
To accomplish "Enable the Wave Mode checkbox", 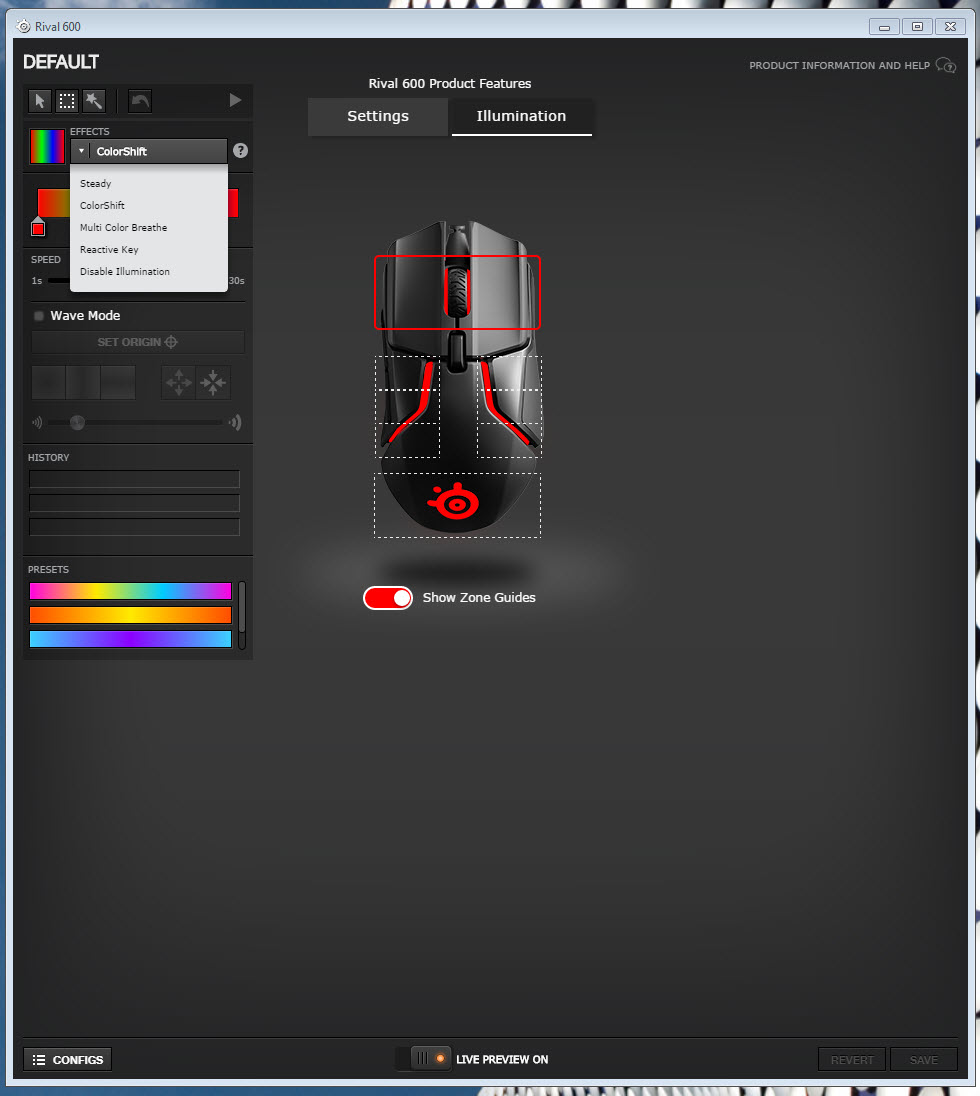I will (39, 316).
